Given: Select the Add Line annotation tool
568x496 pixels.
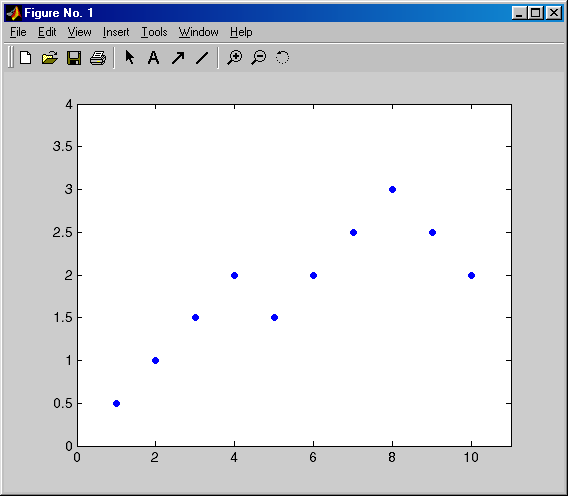Looking at the screenshot, I should (x=202, y=58).
